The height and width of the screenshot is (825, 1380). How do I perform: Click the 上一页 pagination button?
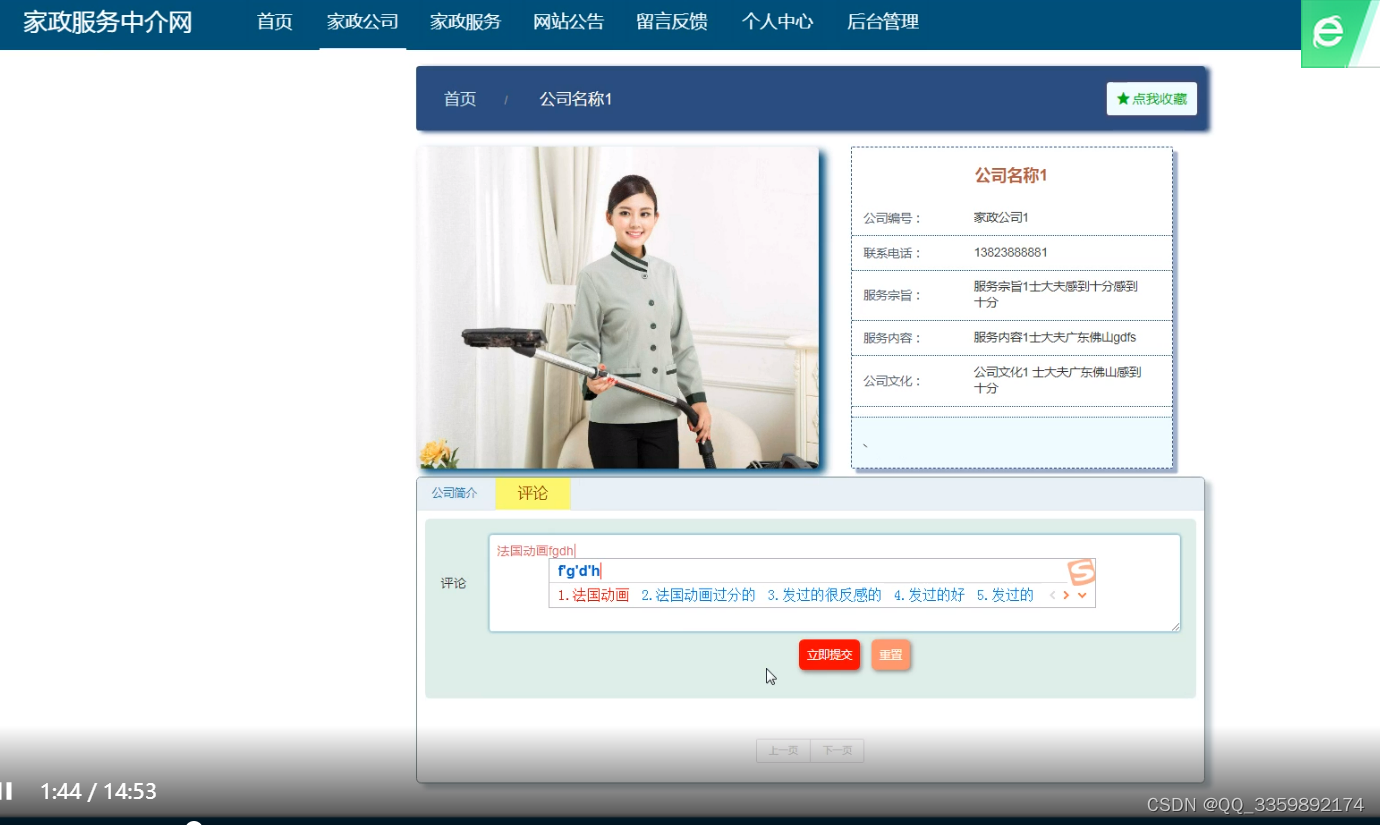click(783, 751)
